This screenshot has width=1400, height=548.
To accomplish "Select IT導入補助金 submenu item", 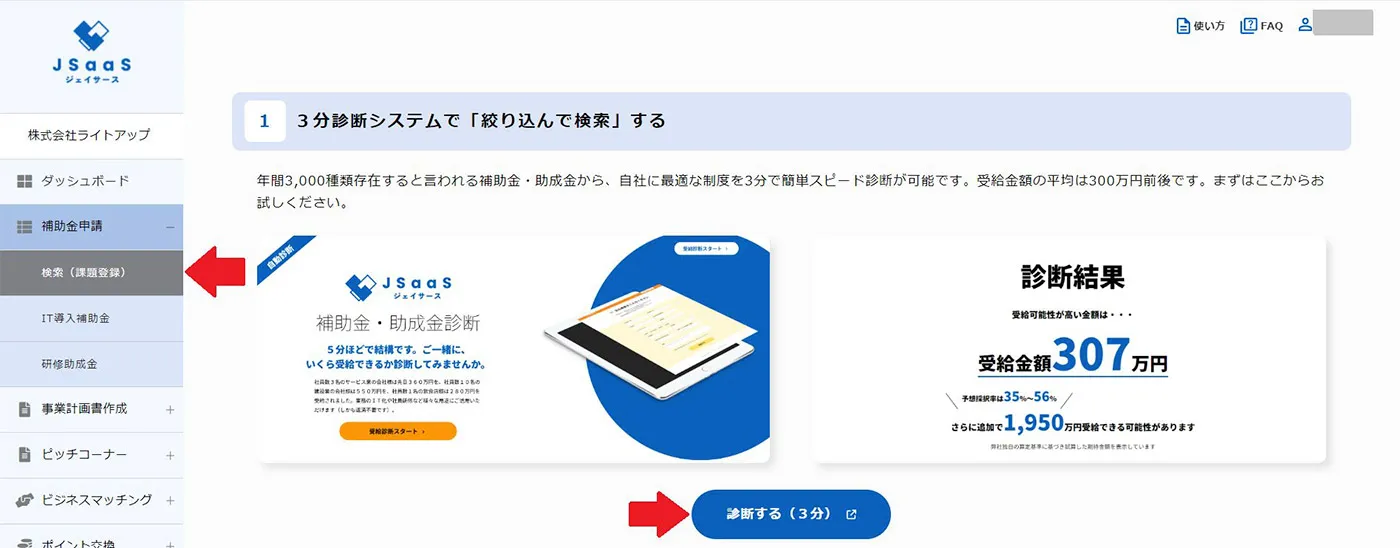I will pyautogui.click(x=91, y=319).
